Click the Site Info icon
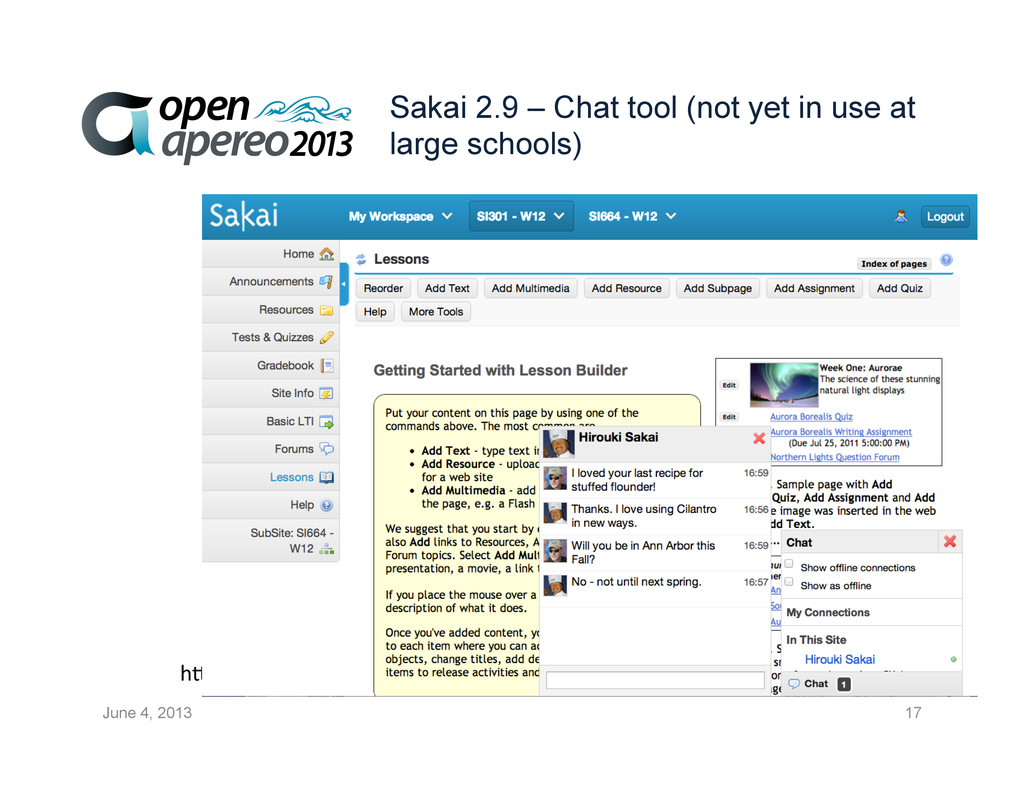Image resolution: width=1024 pixels, height=791 pixels. coord(326,393)
